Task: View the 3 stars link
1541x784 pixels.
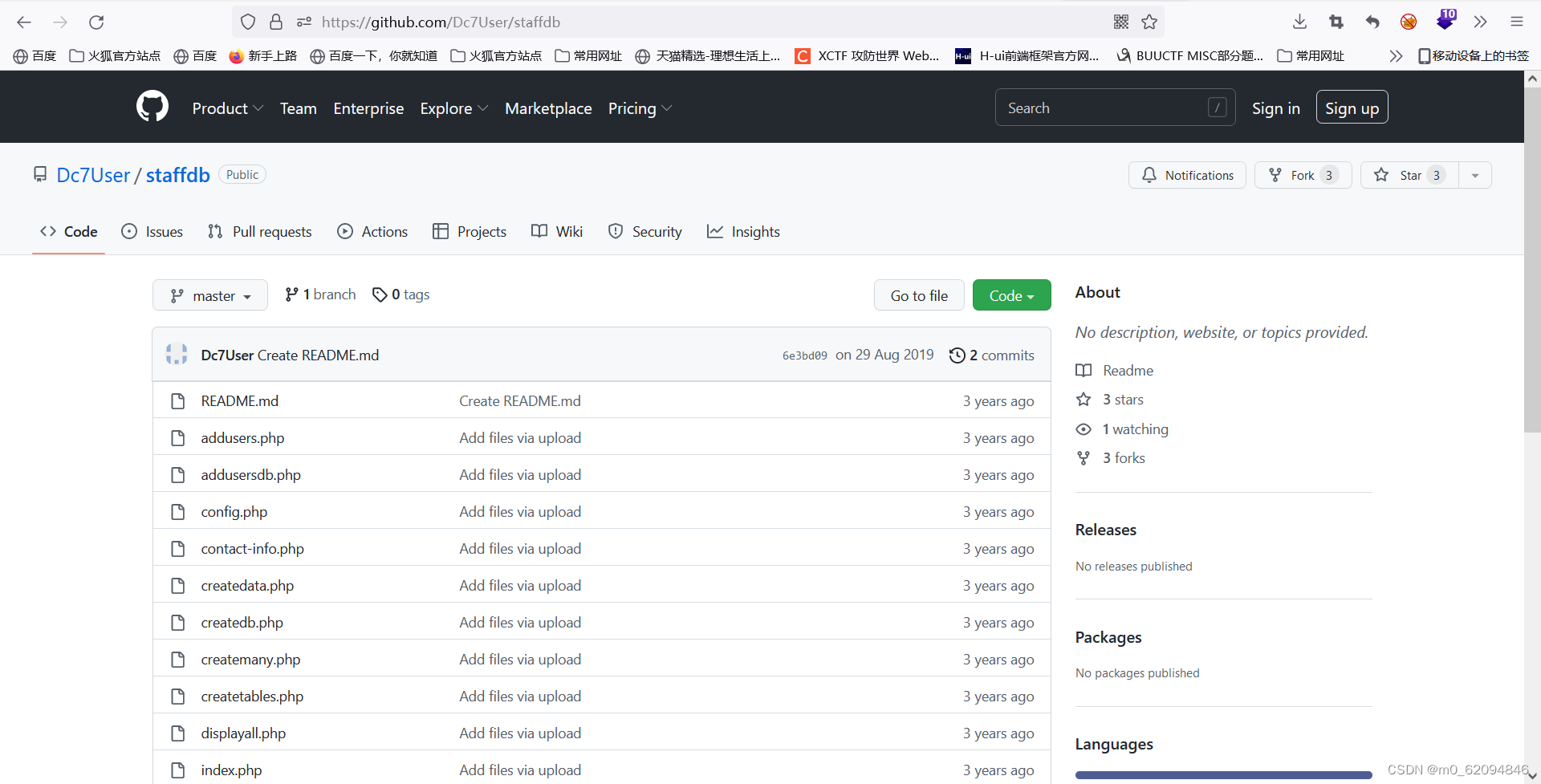Action: click(1110, 399)
